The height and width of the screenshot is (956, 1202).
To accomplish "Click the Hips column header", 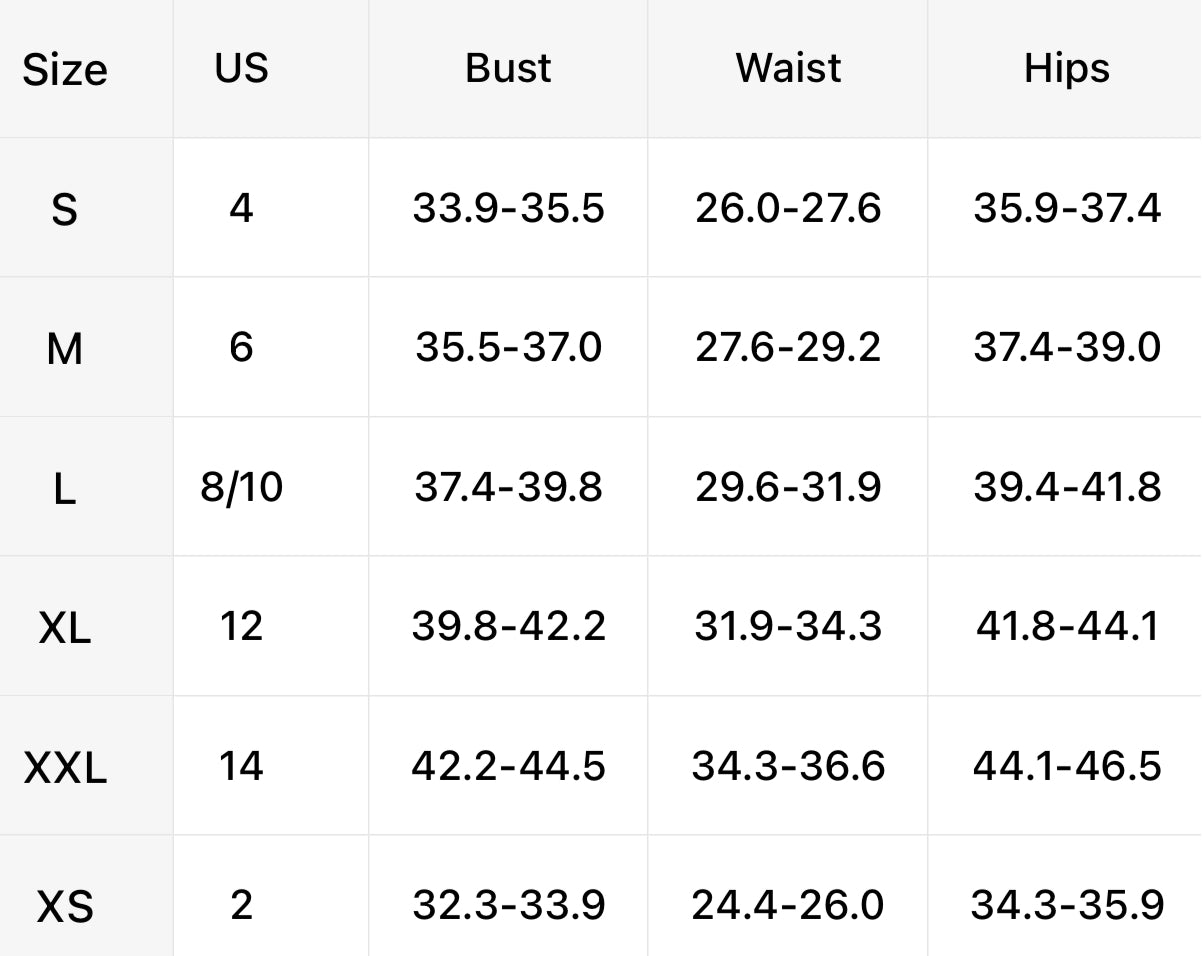I will click(1066, 68).
